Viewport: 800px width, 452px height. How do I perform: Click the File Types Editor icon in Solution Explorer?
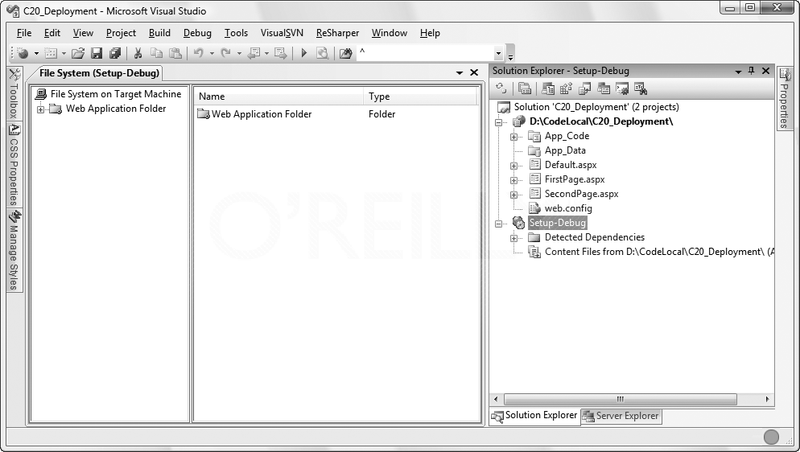point(585,88)
